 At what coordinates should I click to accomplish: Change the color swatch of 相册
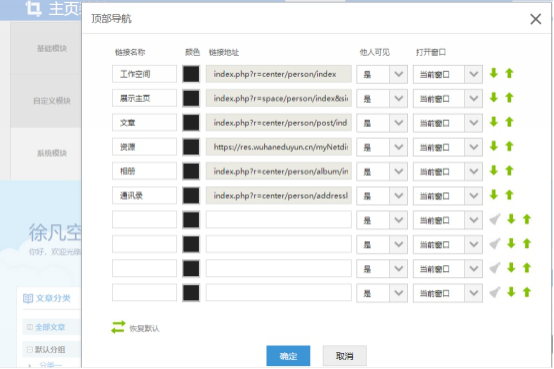click(191, 171)
